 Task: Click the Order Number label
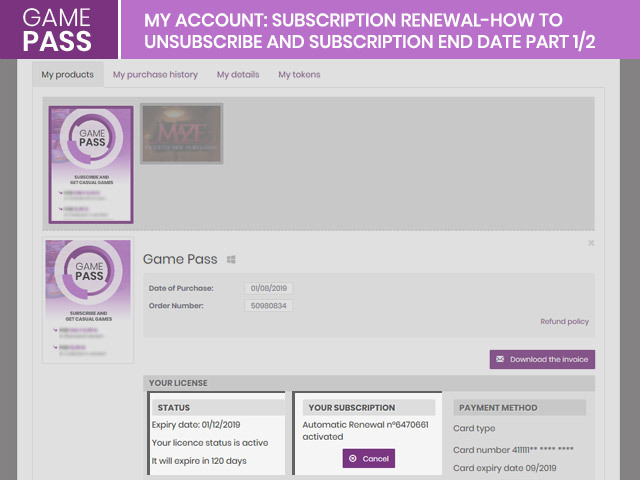(176, 306)
